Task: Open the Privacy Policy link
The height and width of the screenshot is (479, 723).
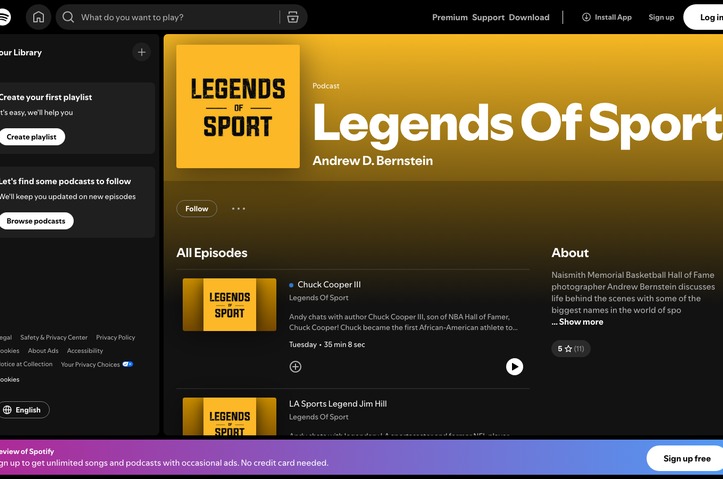Action: [x=115, y=337]
